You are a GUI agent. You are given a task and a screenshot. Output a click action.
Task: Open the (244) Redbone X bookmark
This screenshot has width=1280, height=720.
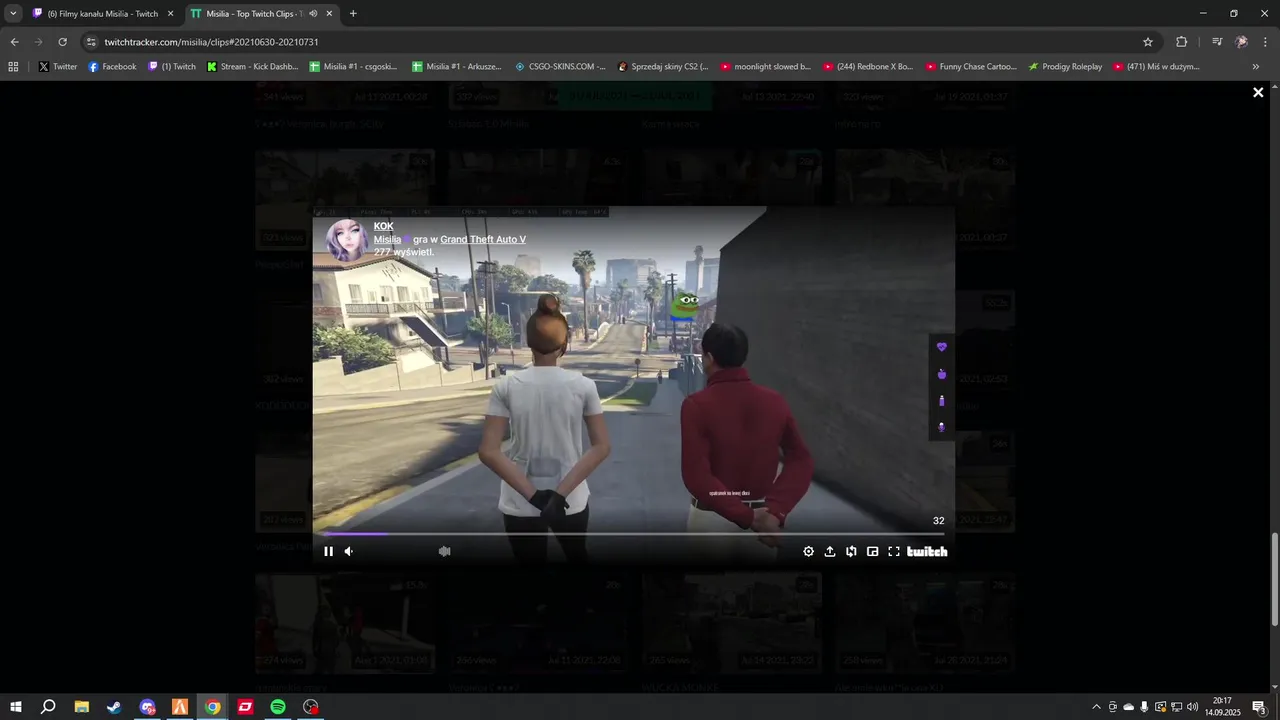(868, 67)
